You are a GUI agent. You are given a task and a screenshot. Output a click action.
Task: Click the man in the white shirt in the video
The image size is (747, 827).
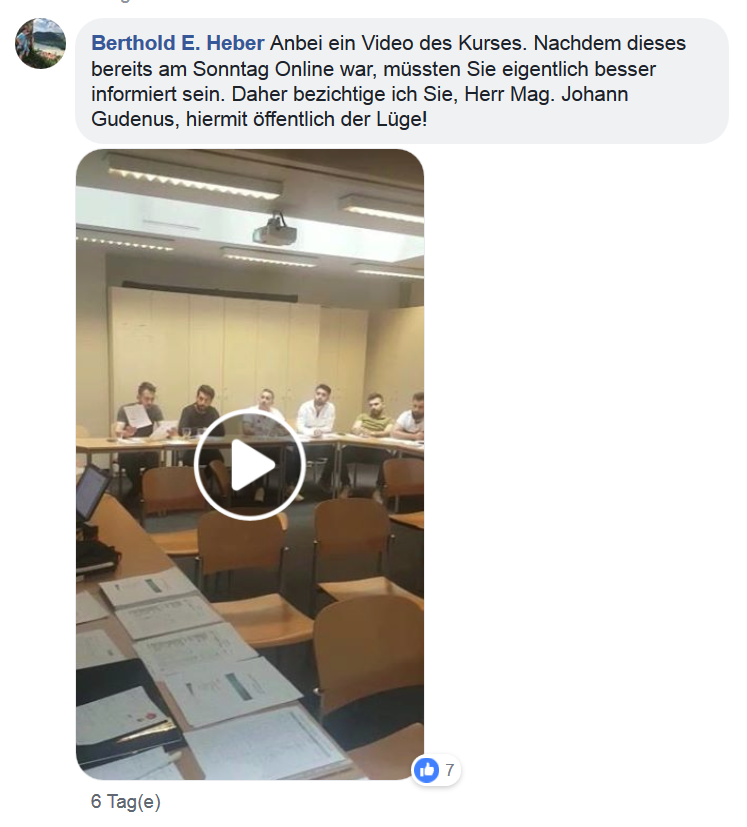316,414
